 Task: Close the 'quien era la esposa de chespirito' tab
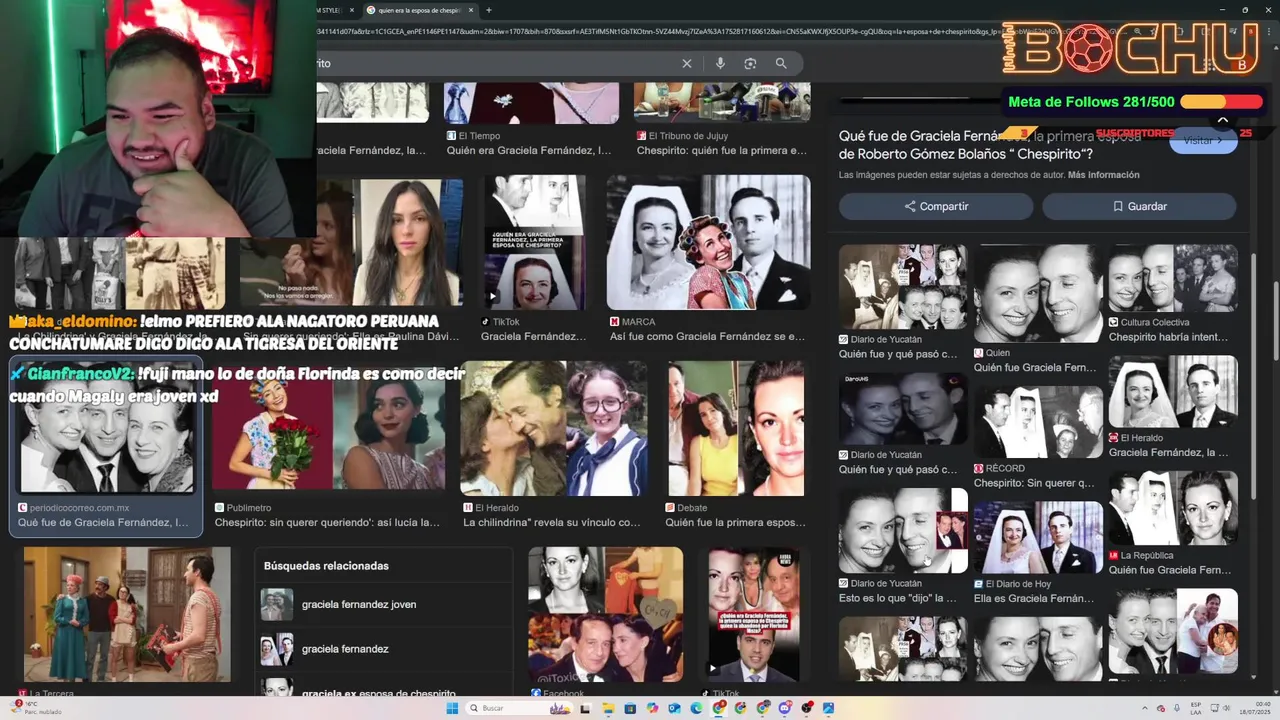[x=471, y=10]
